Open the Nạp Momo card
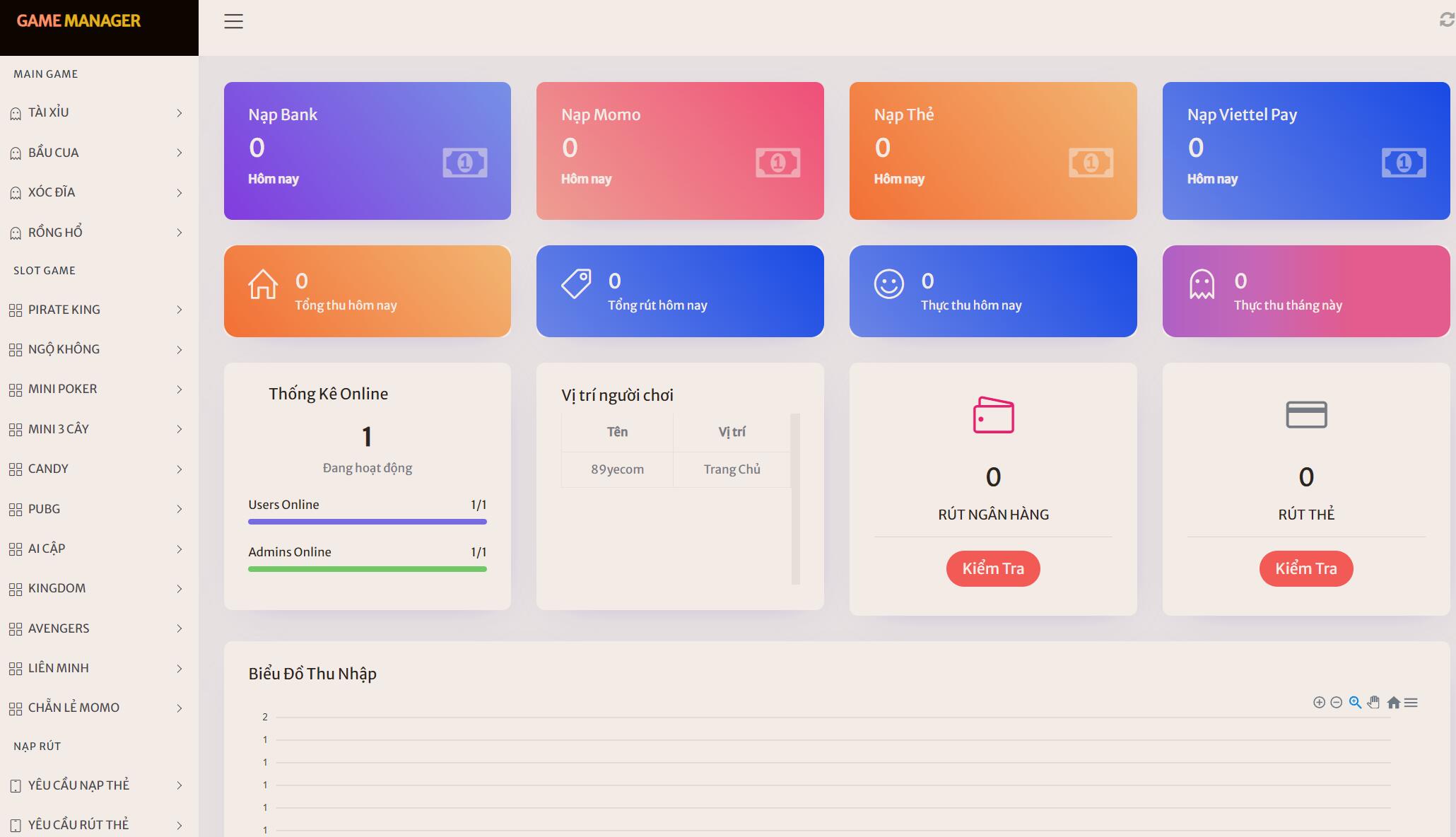 click(680, 151)
